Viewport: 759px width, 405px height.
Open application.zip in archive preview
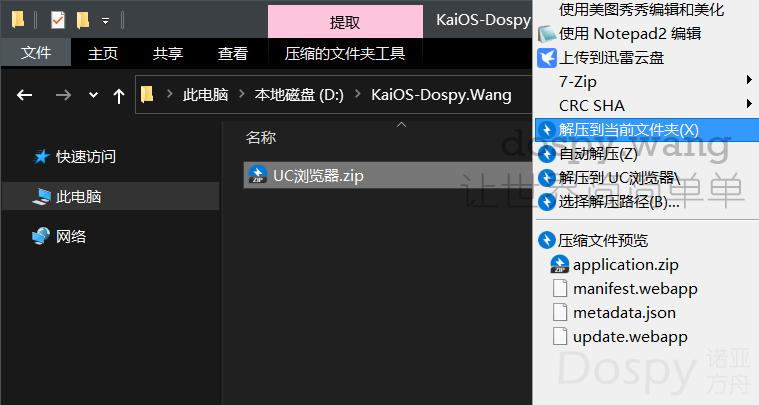626,265
